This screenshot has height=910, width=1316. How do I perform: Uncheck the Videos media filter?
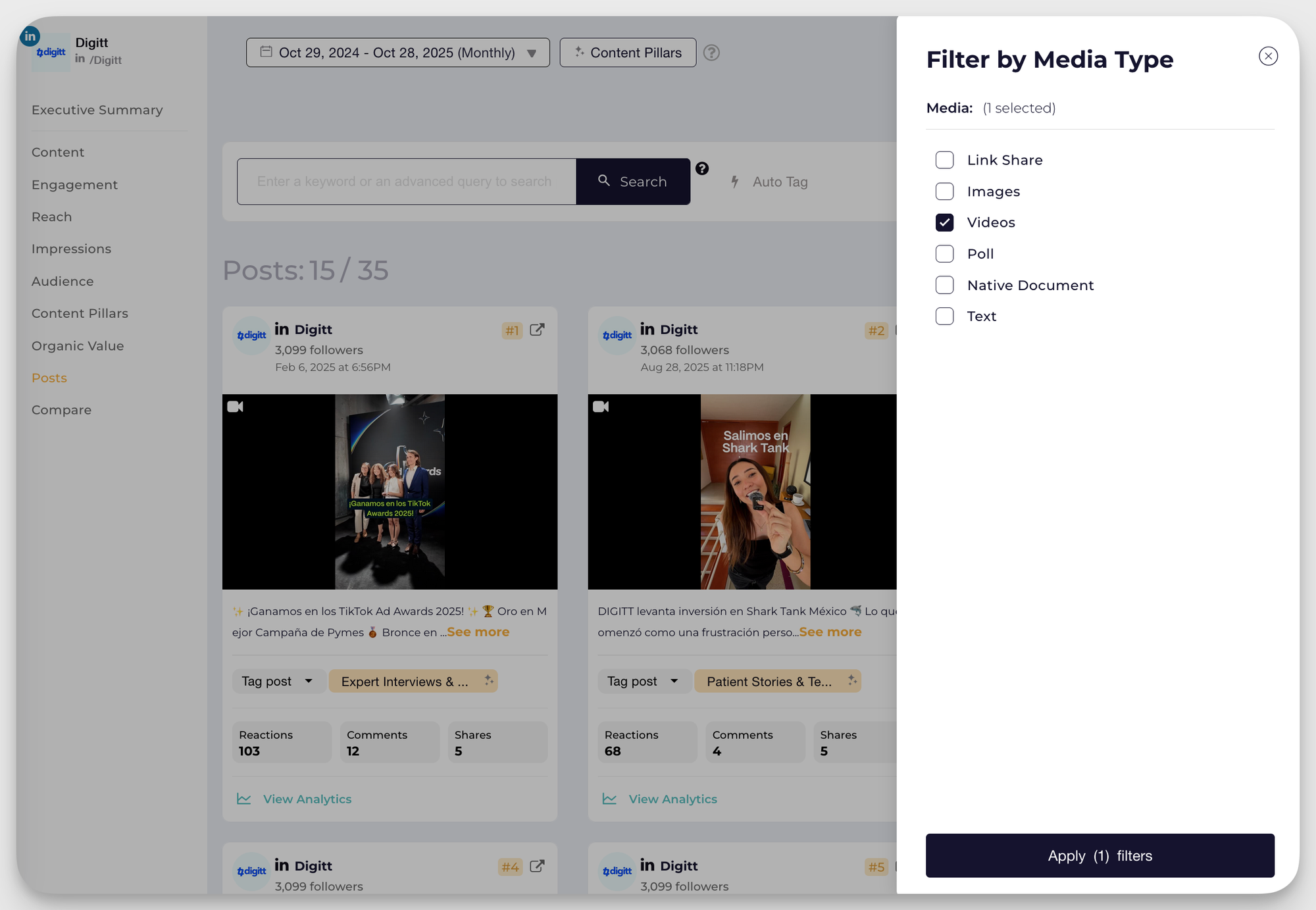coord(944,222)
